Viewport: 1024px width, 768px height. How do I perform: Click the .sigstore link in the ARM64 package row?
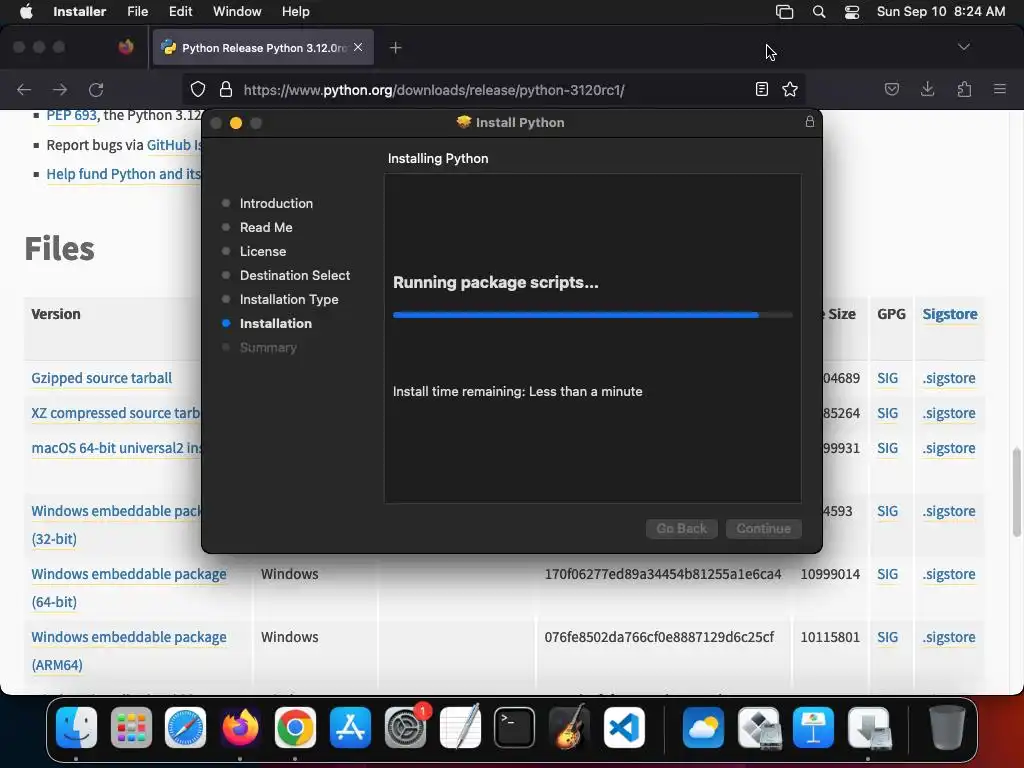[x=949, y=637]
